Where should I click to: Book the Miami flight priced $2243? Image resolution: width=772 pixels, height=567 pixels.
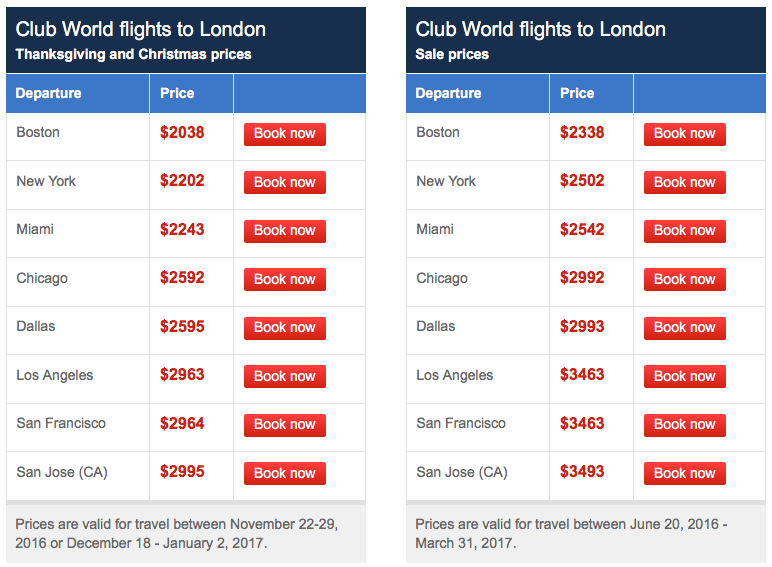click(285, 231)
